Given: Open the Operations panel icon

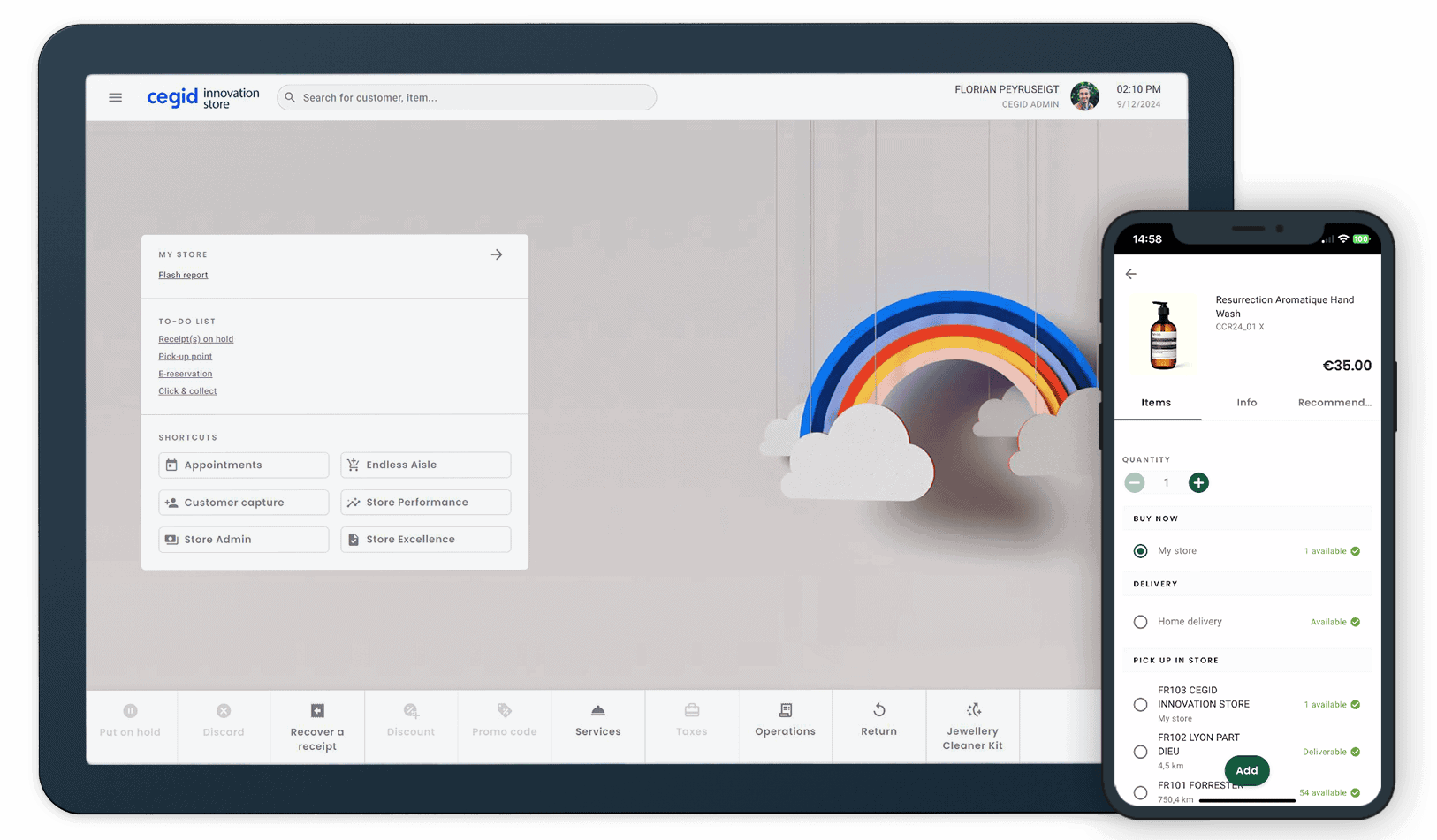Looking at the screenshot, I should (785, 710).
